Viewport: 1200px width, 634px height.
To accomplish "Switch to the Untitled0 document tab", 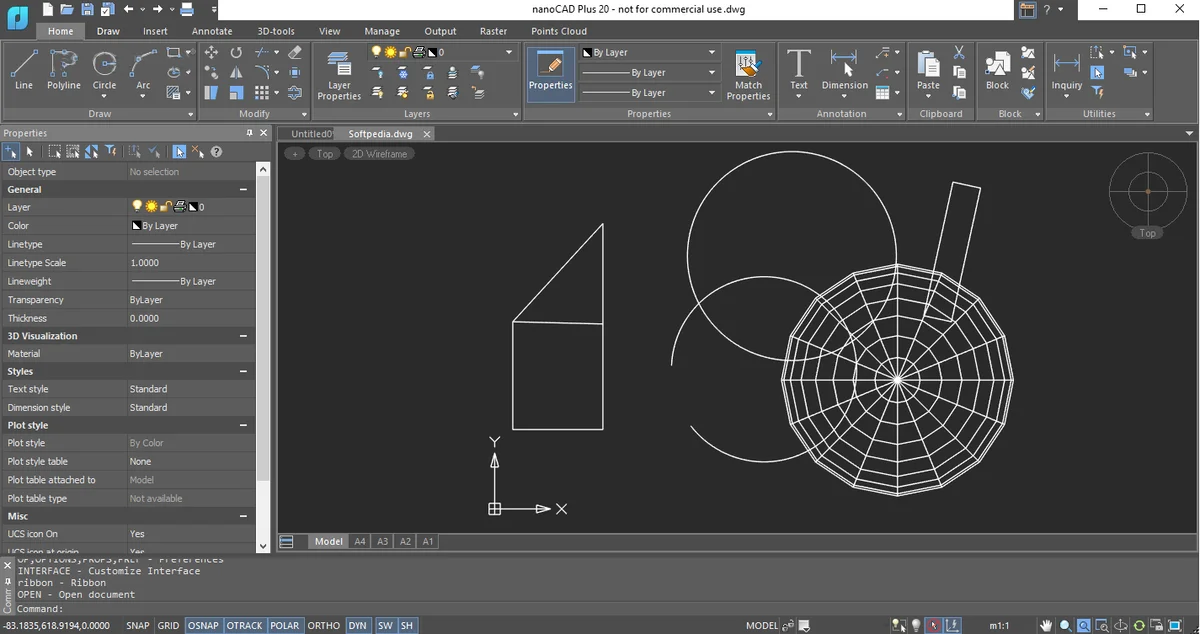I will pyautogui.click(x=310, y=134).
